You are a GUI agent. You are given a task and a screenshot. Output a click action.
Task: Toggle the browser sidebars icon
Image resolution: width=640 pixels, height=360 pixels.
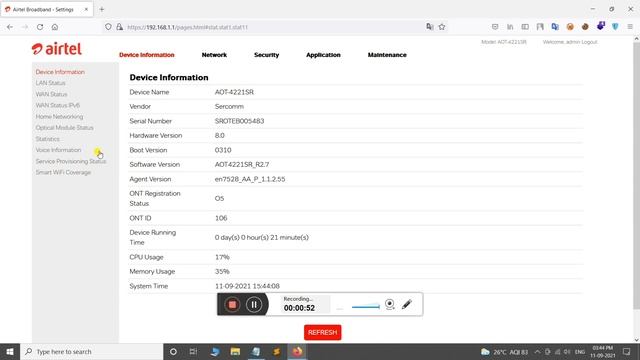click(x=525, y=27)
